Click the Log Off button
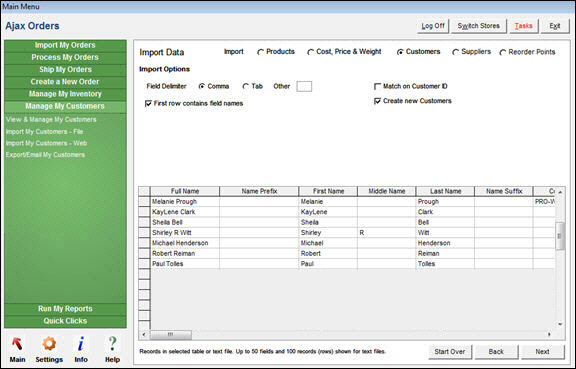576x369 pixels. pos(433,26)
